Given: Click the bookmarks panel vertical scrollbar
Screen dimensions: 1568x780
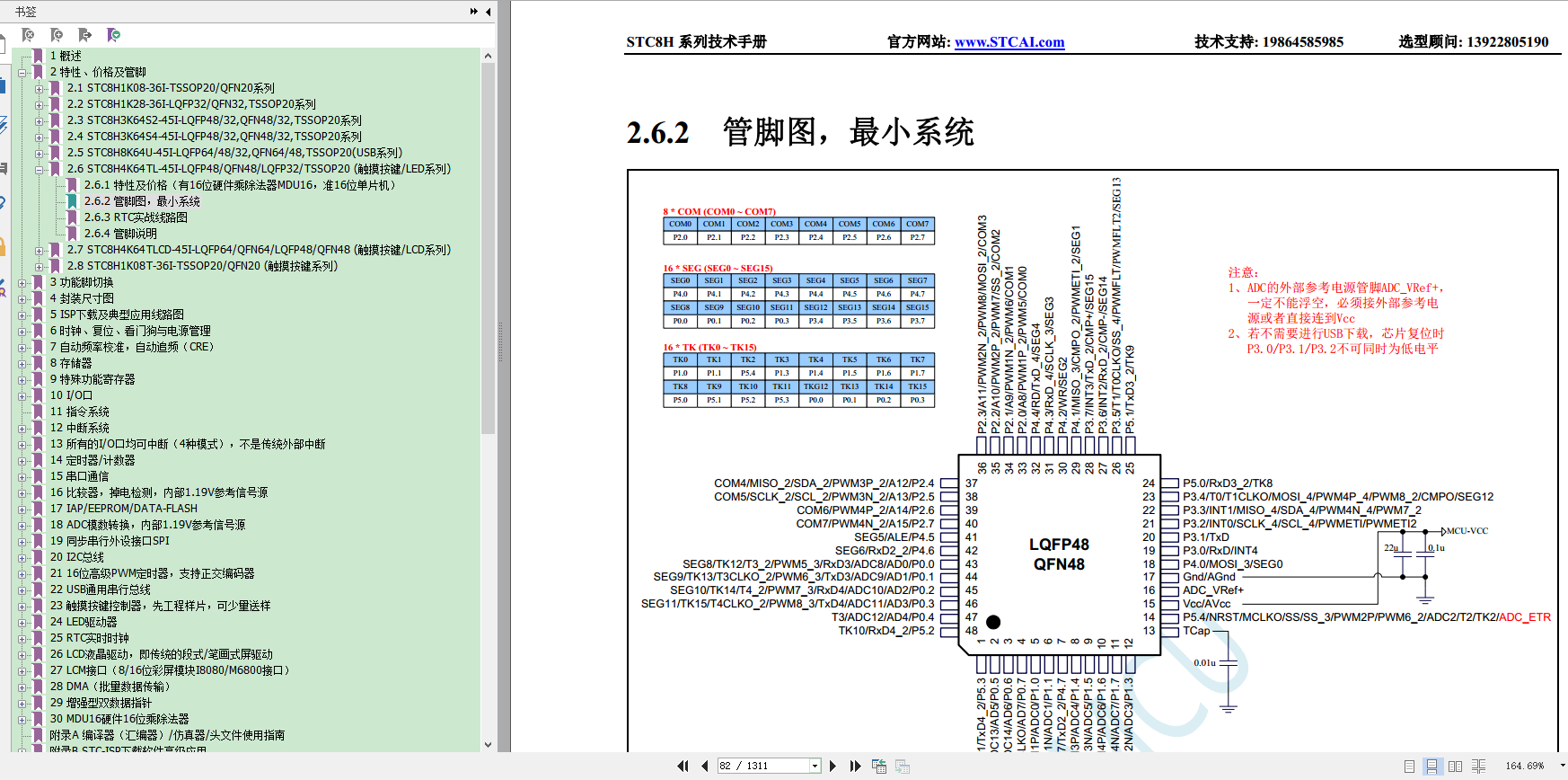Looking at the screenshot, I should pos(488,249).
